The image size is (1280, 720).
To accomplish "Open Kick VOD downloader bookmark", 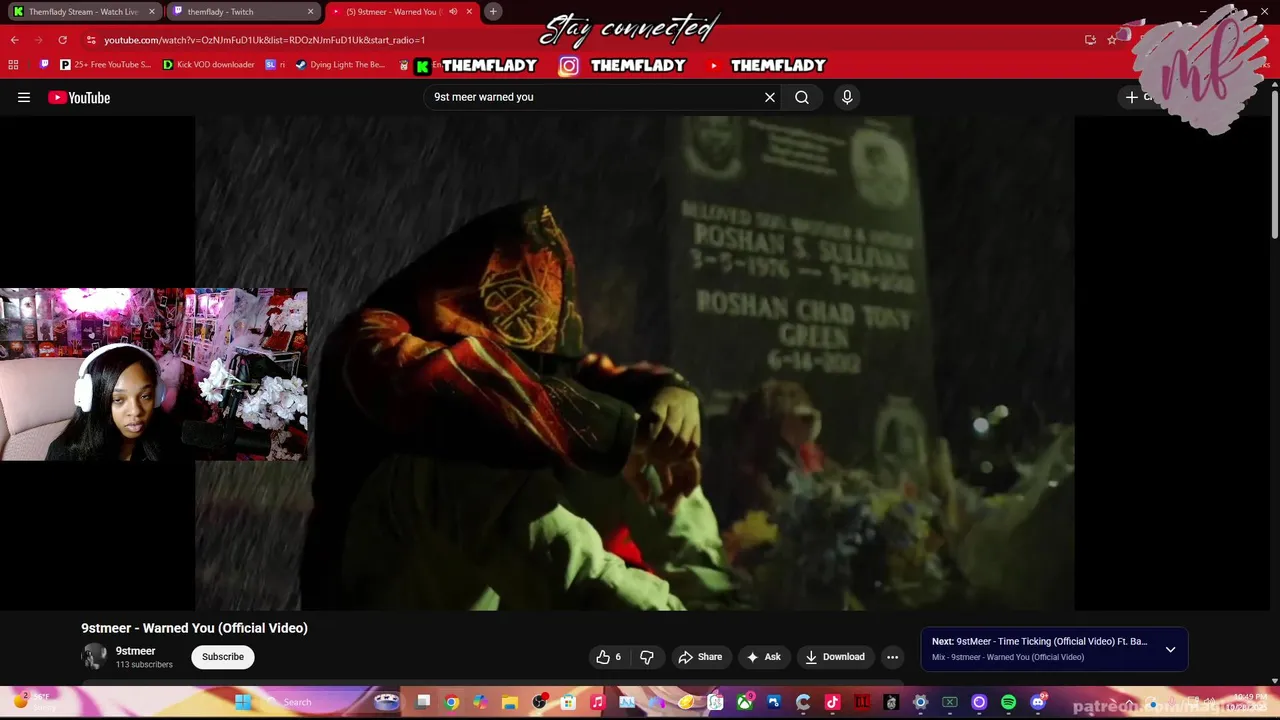I will (209, 65).
